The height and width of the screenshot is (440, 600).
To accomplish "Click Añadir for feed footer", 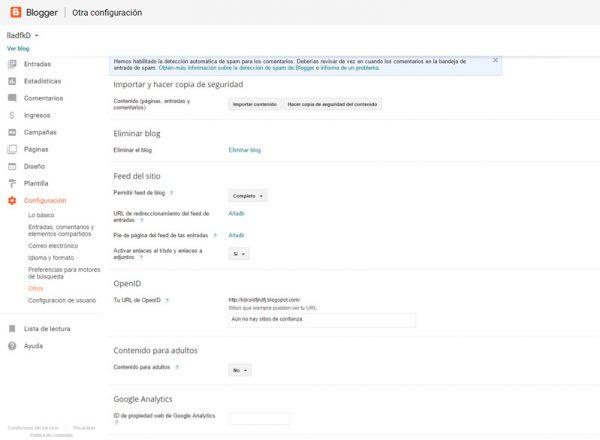I will click(x=236, y=235).
